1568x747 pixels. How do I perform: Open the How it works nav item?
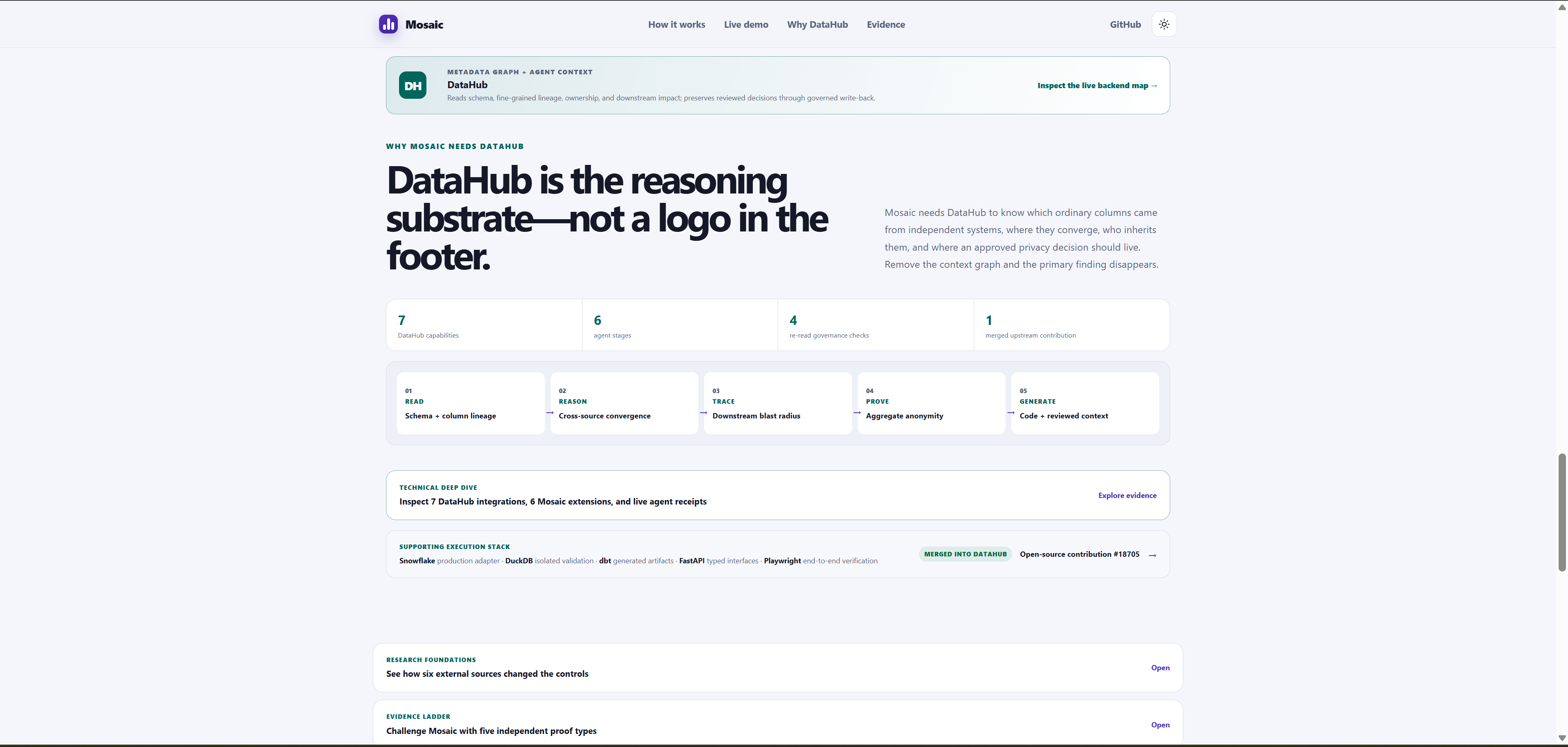[676, 24]
